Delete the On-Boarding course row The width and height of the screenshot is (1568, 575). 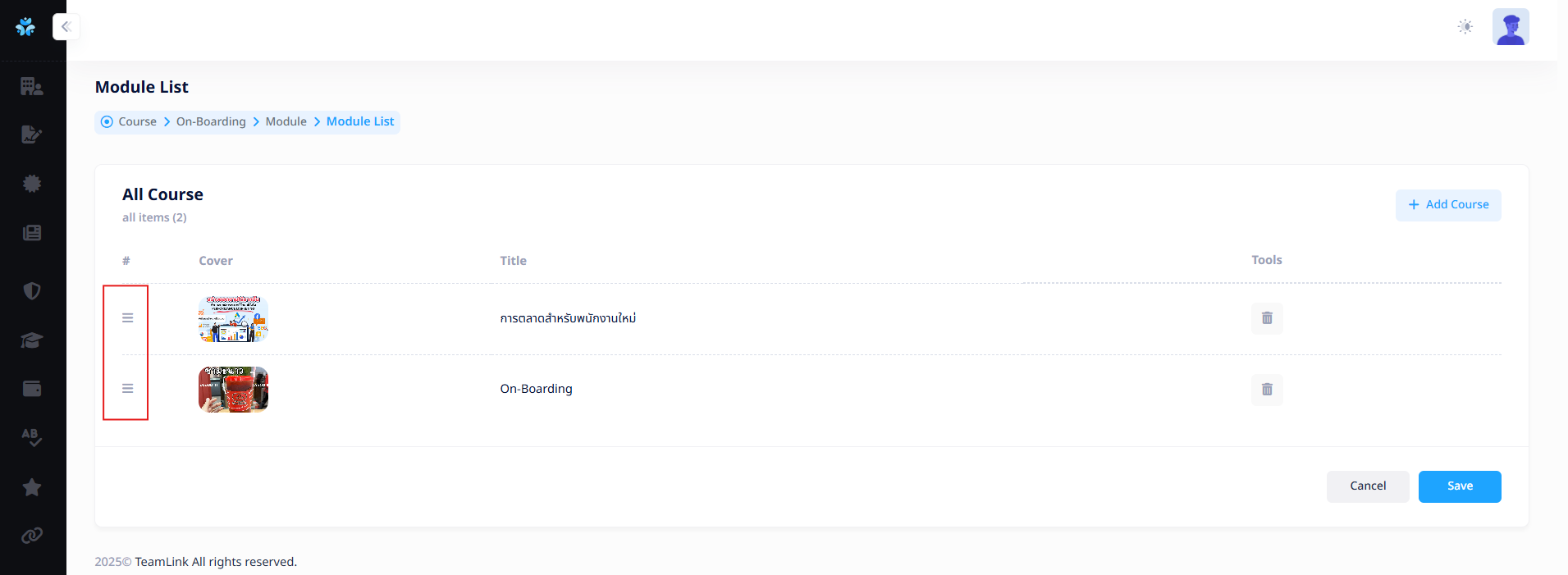1267,390
